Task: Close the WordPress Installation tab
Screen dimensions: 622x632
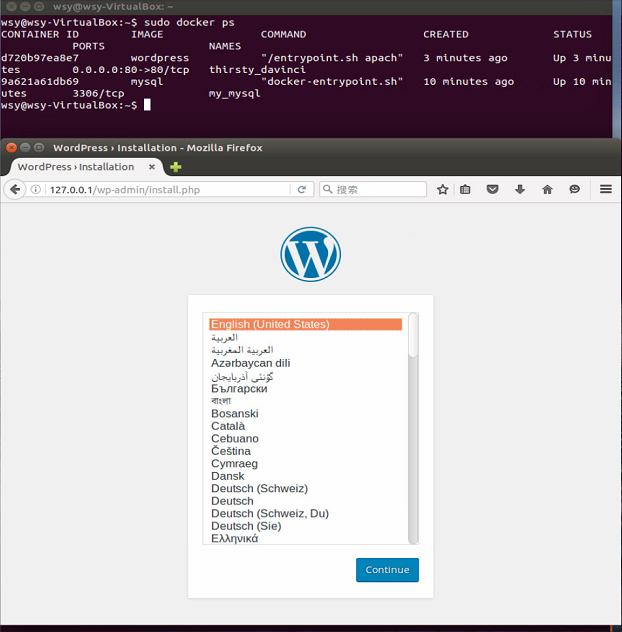Action: 152,167
